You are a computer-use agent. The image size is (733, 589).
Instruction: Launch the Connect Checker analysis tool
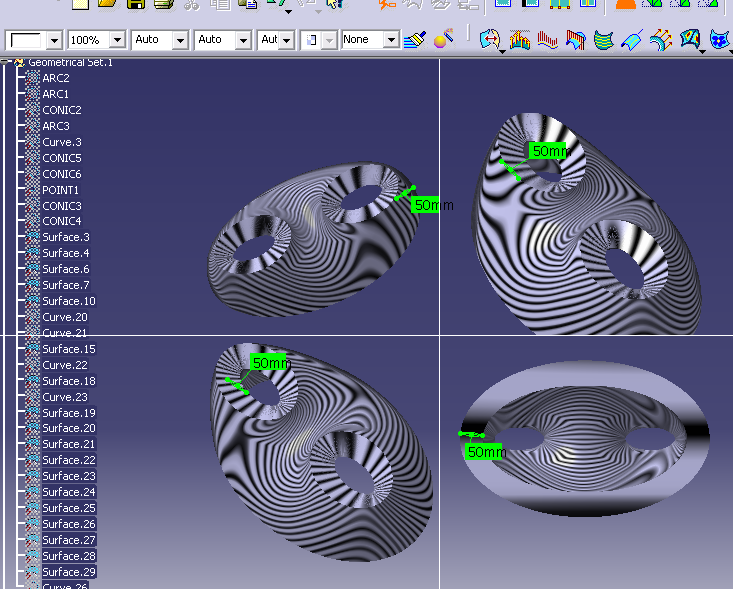[489, 40]
